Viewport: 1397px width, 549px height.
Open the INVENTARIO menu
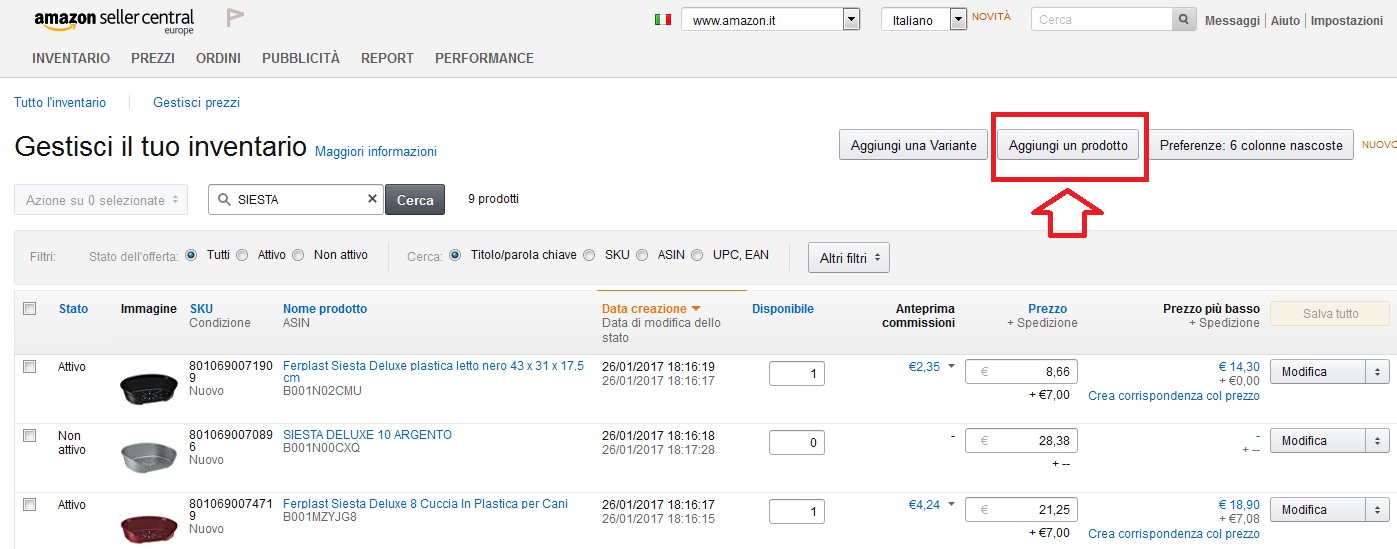(71, 58)
